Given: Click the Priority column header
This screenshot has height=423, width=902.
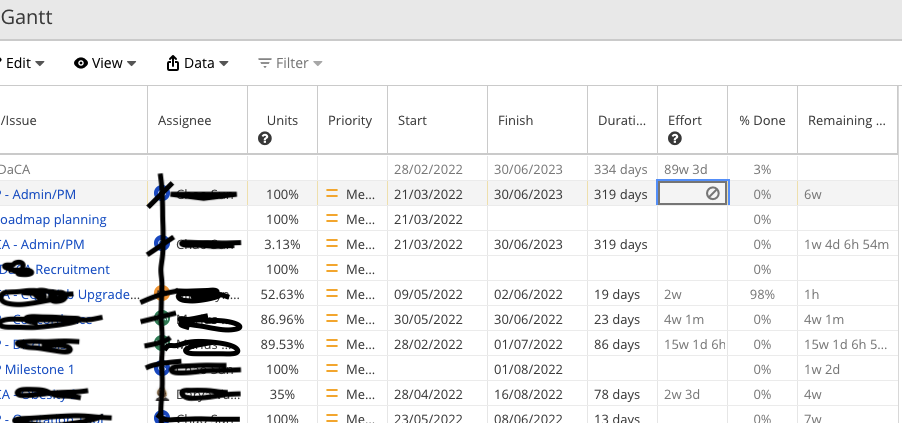Looking at the screenshot, I should 350,120.
